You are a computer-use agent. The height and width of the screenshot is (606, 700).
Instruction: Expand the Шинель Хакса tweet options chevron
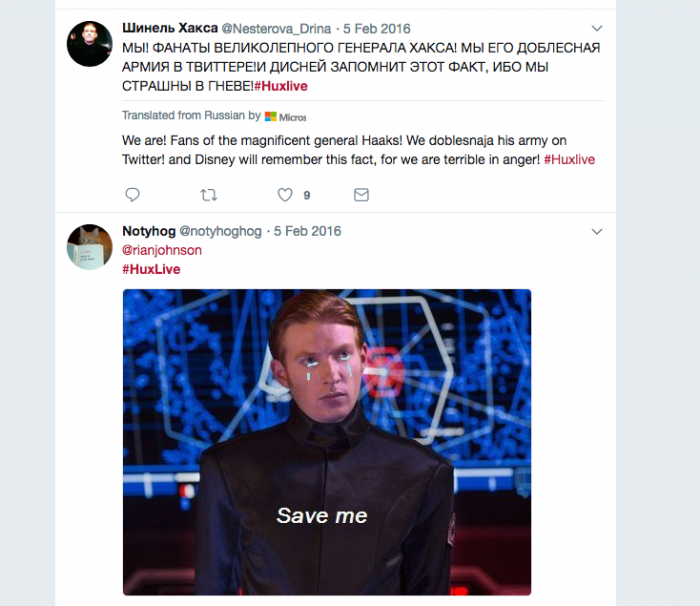[x=597, y=27]
